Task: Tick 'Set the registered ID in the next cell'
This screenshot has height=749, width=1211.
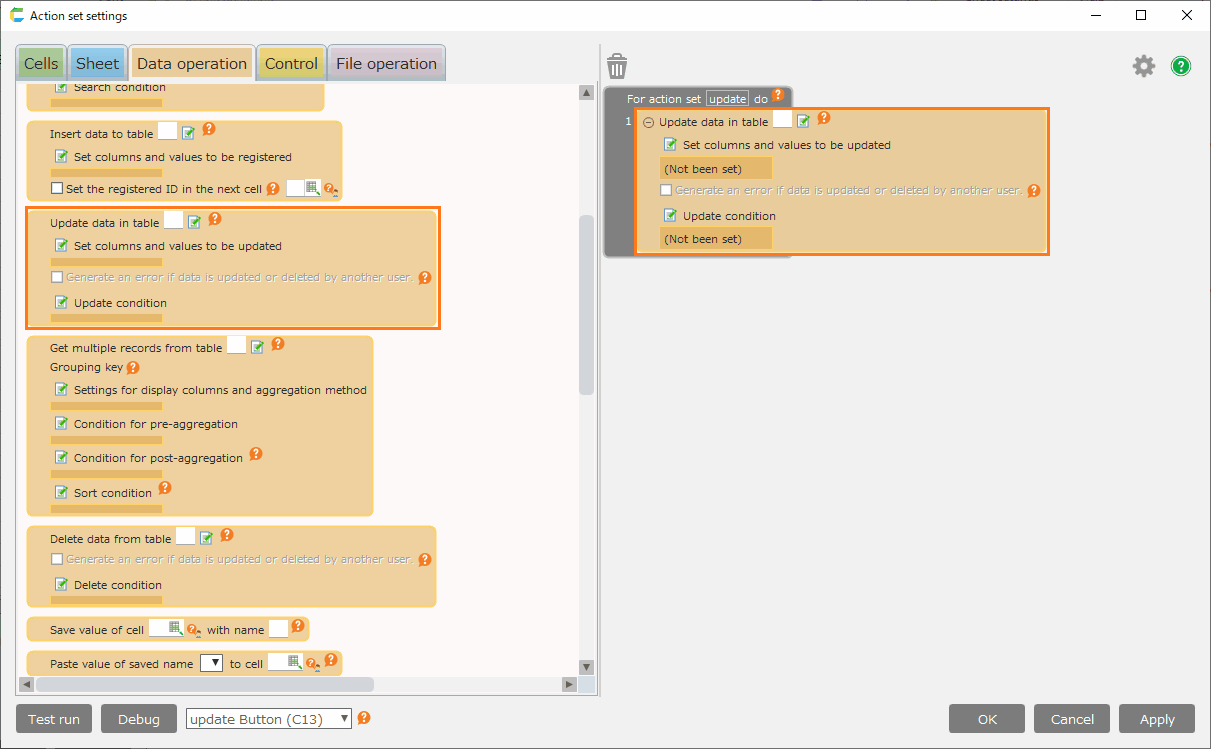Action: 57,188
